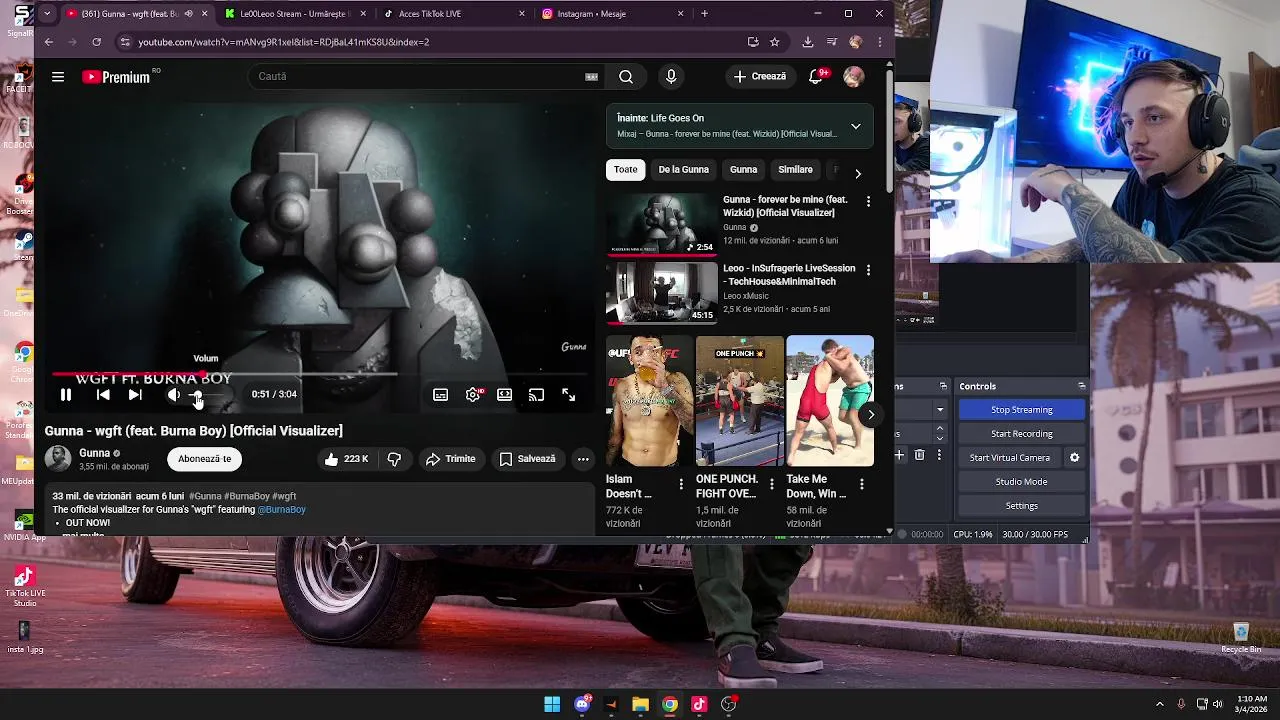The image size is (1280, 720).
Task: Select the Toate filter chip
Action: point(626,170)
